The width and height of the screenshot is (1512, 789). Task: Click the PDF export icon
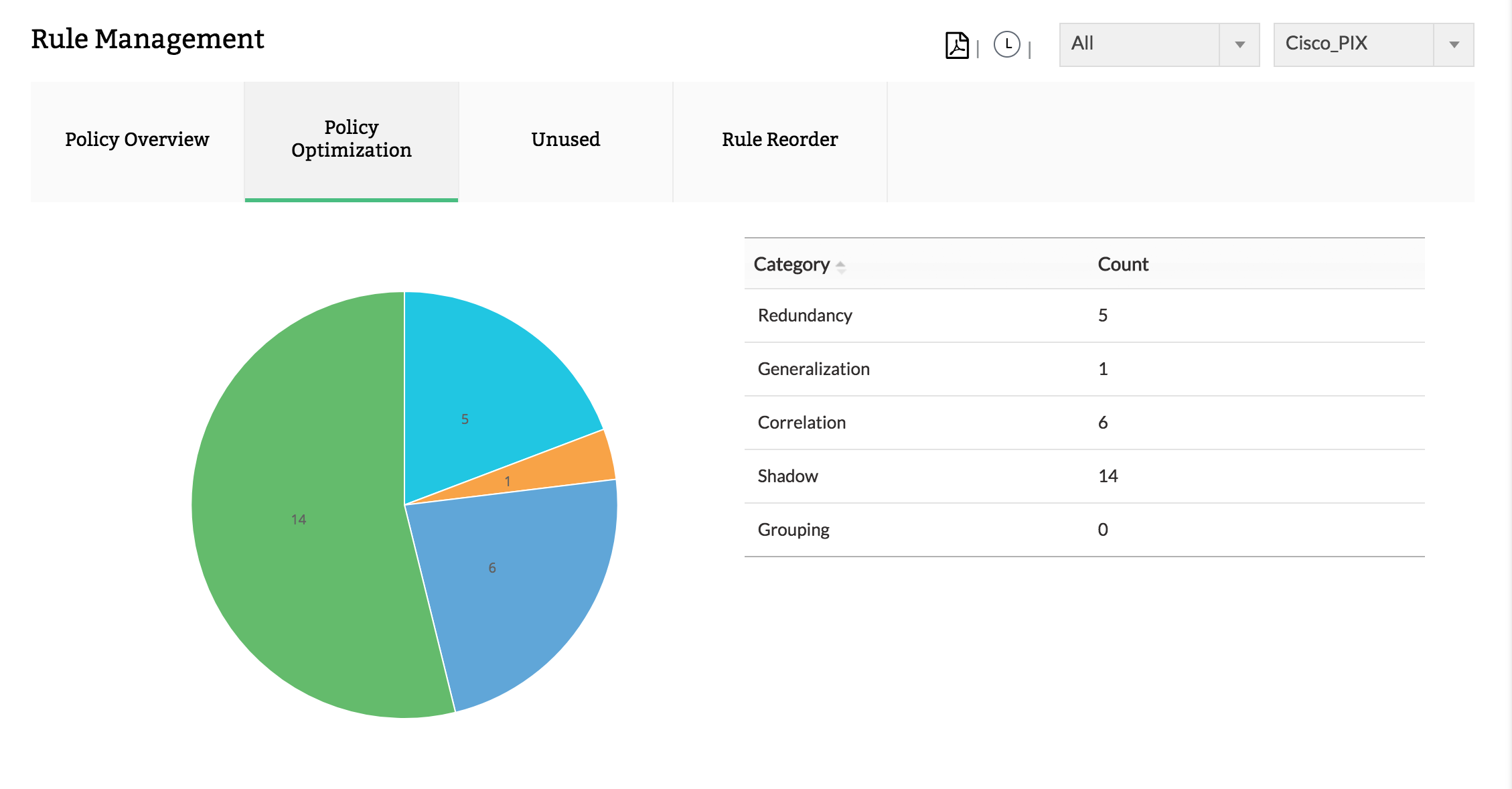click(x=957, y=46)
